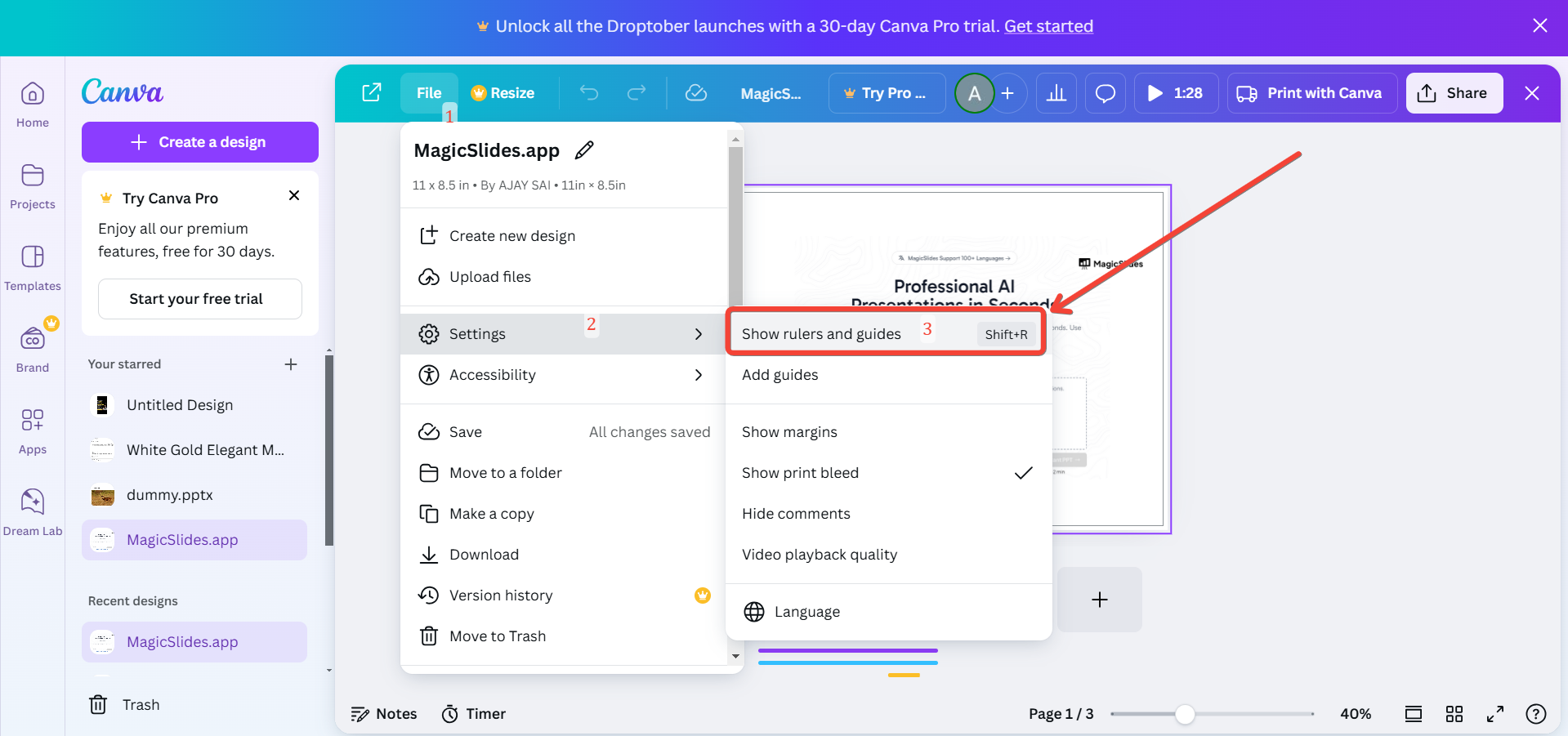Expand the Settings submenu arrow
The image size is (1568, 736).
698,334
